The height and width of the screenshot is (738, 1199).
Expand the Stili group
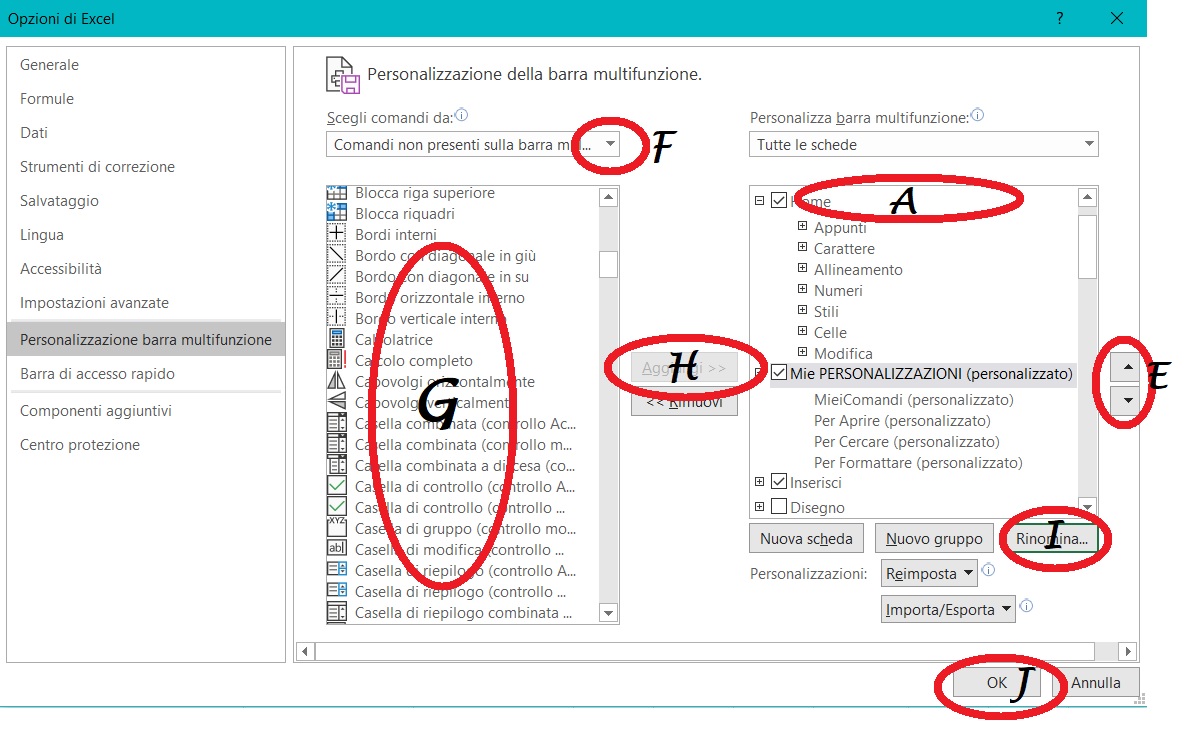click(x=802, y=310)
